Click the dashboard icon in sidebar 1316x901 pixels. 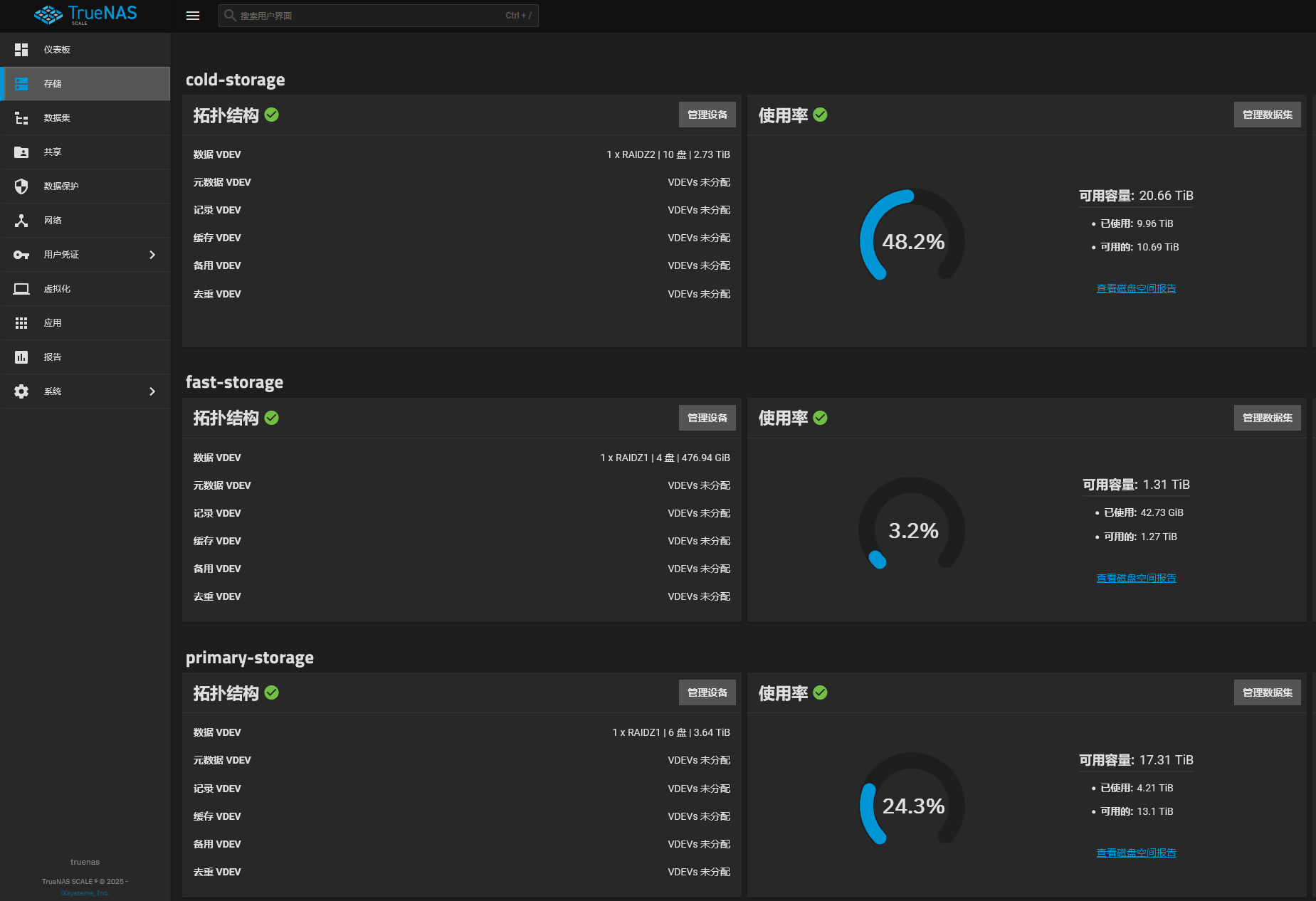pos(21,50)
